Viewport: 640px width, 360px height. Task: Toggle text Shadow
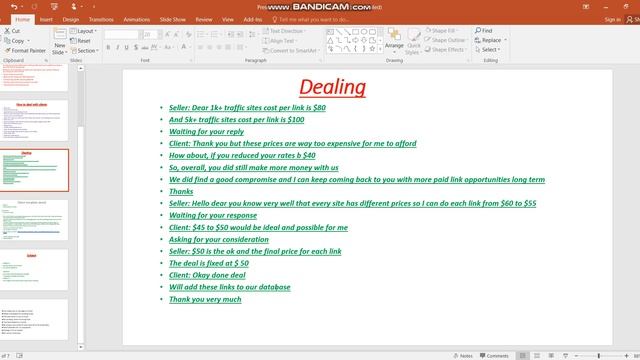[x=136, y=47]
